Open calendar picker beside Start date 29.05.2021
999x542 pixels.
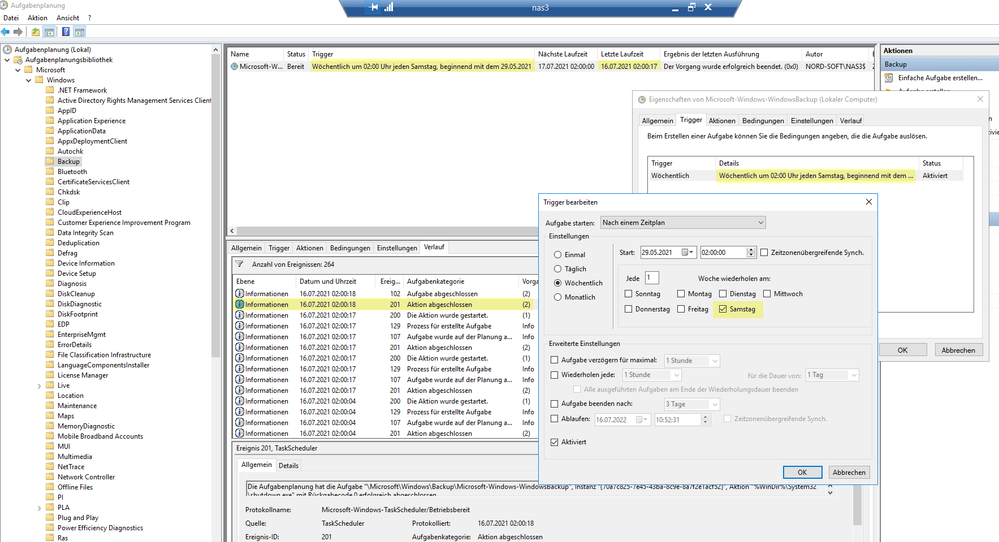coord(687,252)
